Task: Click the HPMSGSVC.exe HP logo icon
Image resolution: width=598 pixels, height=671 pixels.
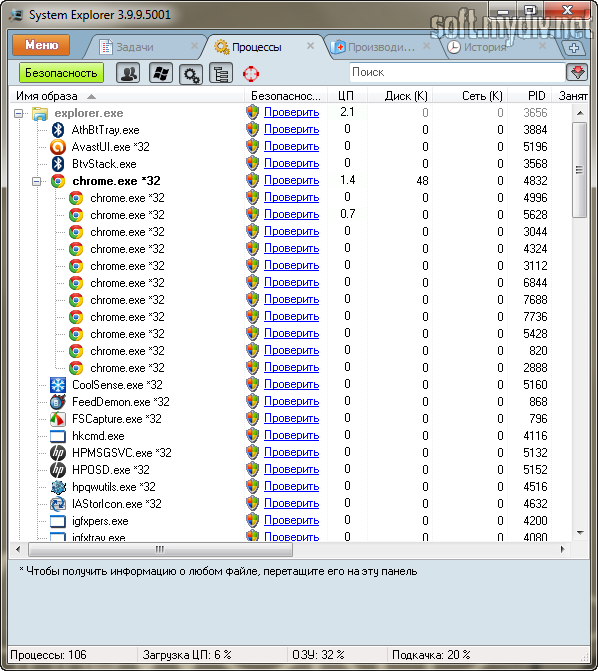Action: (x=58, y=453)
